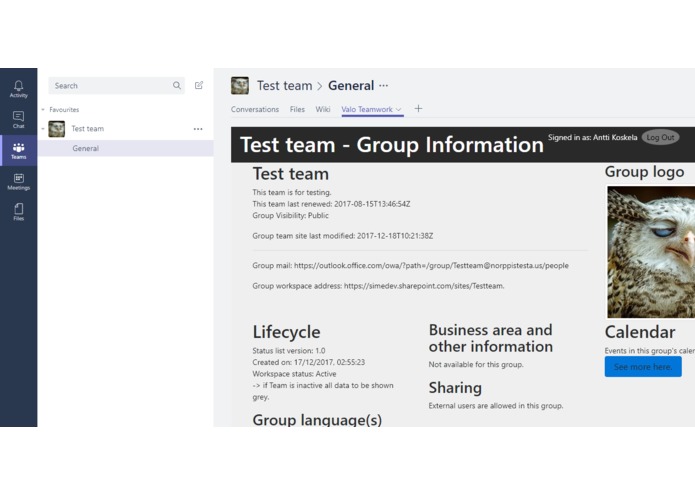695x494 pixels.
Task: Click the new chat compose icon
Action: [x=199, y=85]
